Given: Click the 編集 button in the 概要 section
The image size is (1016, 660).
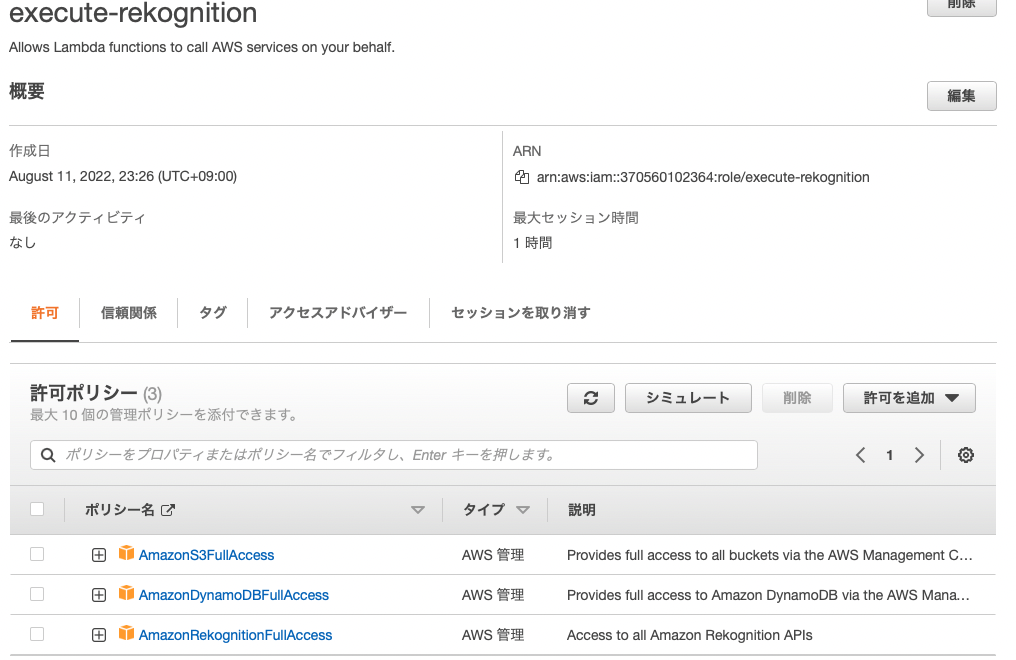Looking at the screenshot, I should (962, 96).
